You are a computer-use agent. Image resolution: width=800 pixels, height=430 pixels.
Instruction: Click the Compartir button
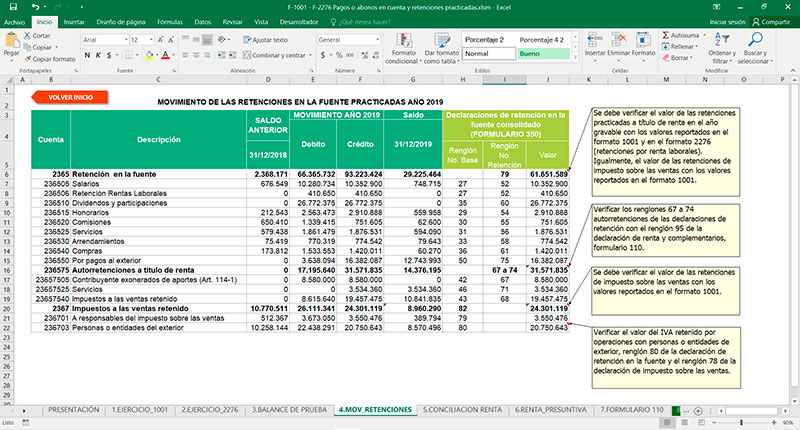click(771, 22)
